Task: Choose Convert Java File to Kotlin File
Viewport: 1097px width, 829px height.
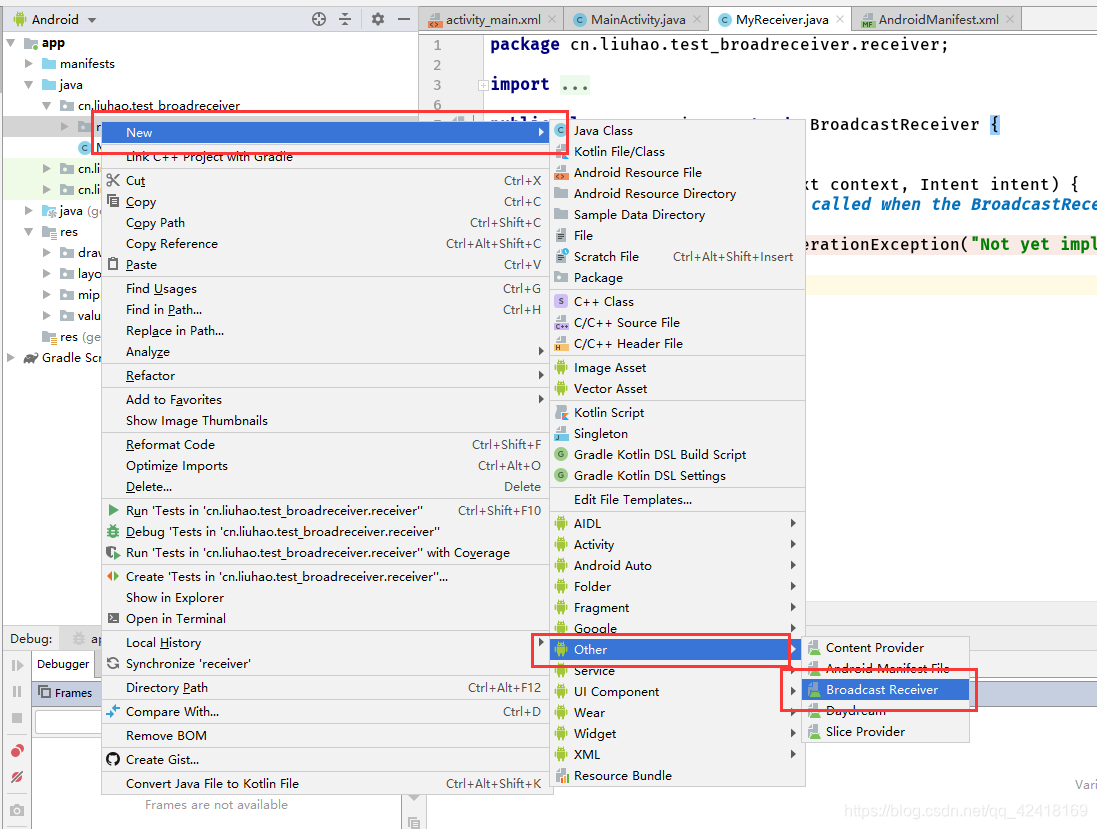Action: click(325, 784)
